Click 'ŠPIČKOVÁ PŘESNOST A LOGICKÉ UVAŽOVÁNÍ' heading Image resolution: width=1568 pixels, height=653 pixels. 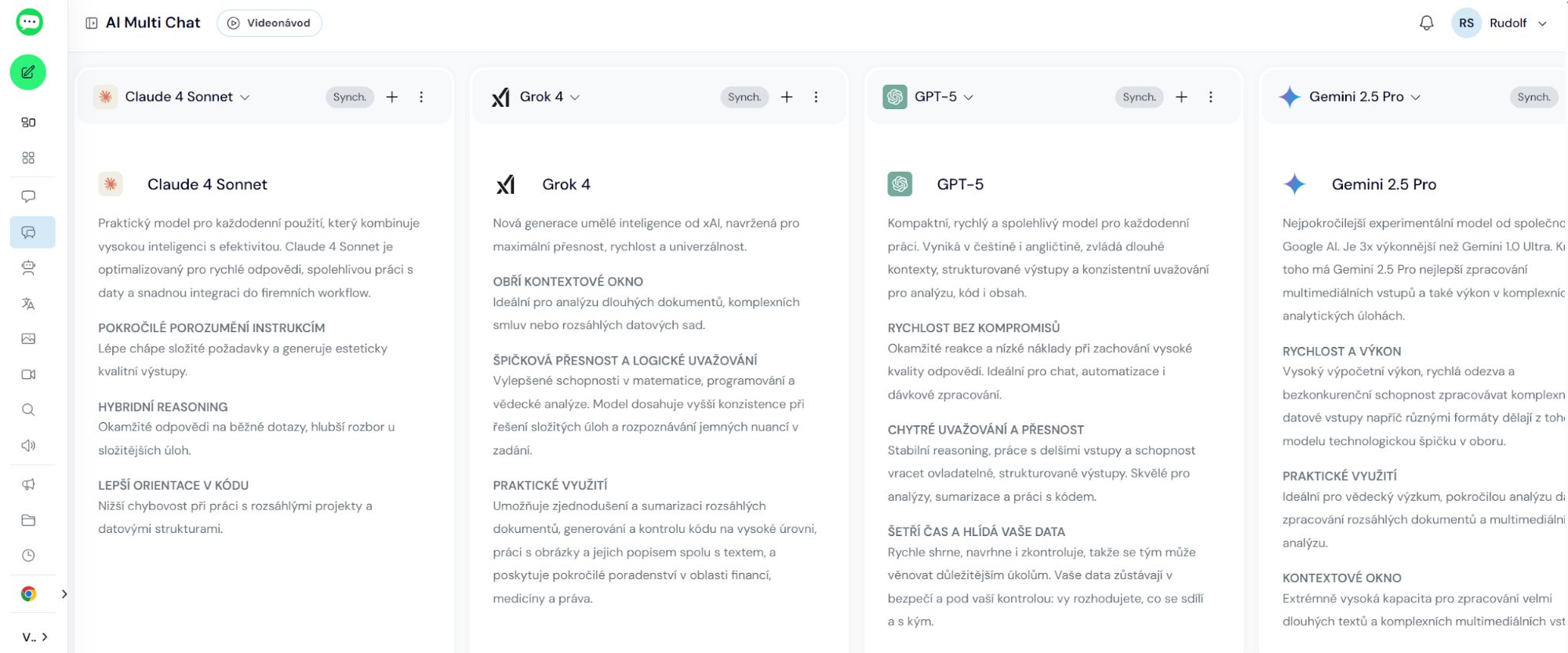pos(625,361)
